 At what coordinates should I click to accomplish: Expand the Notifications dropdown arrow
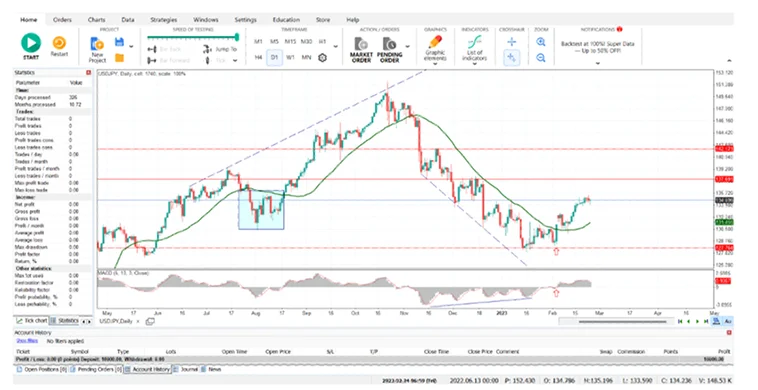[x=598, y=63]
